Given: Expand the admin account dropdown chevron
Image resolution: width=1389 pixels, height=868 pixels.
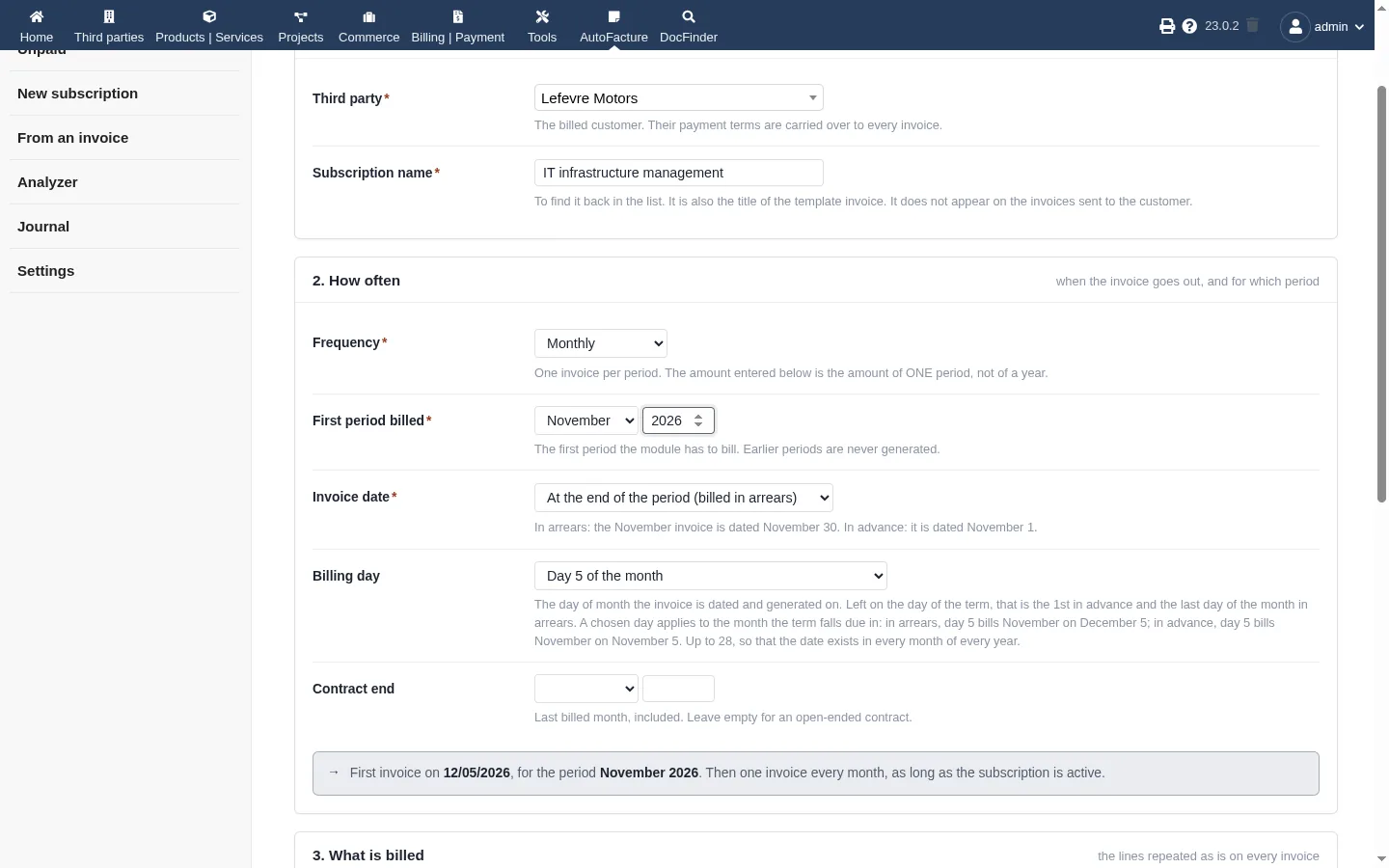Looking at the screenshot, I should coord(1359,27).
